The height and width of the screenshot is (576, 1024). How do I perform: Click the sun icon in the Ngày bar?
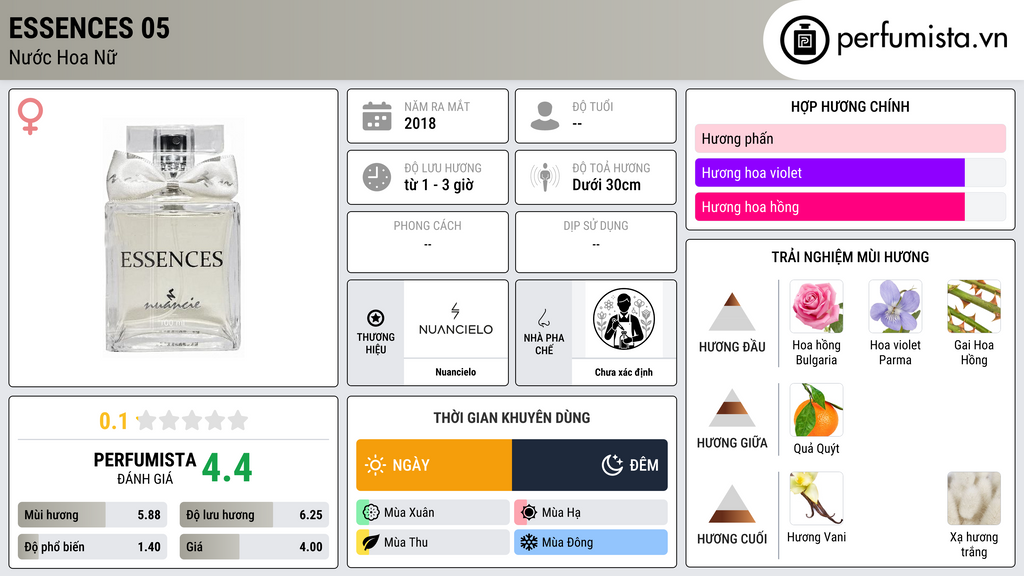click(x=375, y=465)
